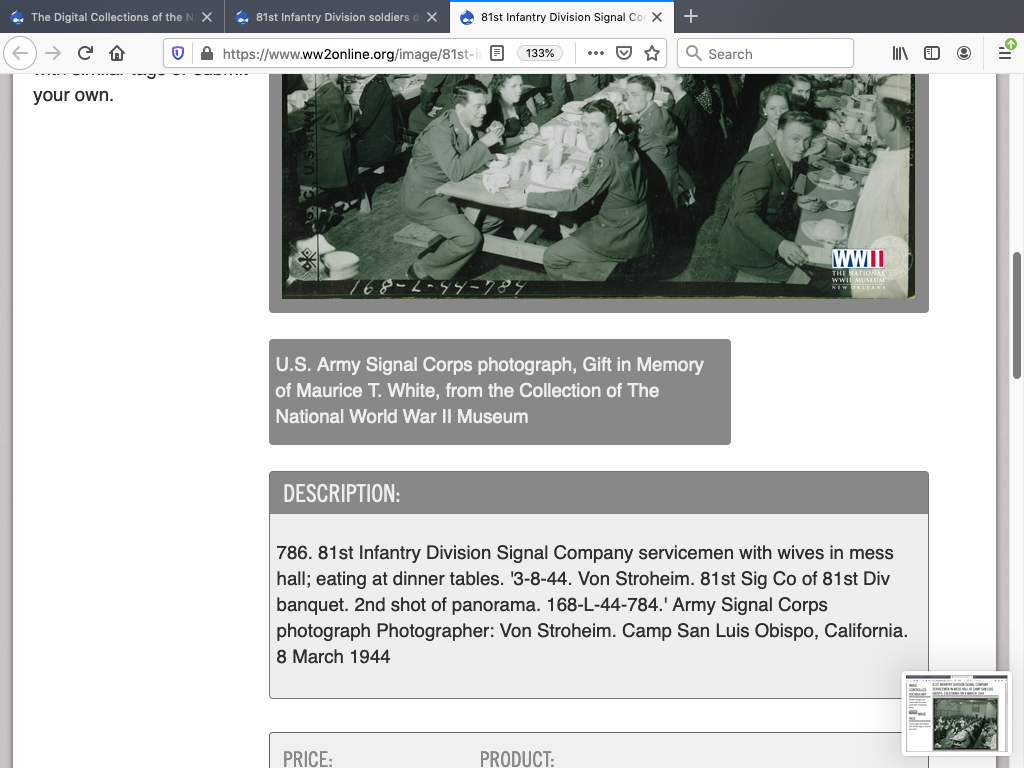Switch to 81st Infantry Division soldiers tab
The image size is (1024, 768).
pyautogui.click(x=330, y=17)
